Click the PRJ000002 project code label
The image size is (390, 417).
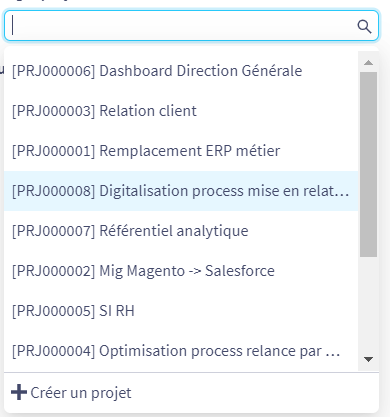54,271
